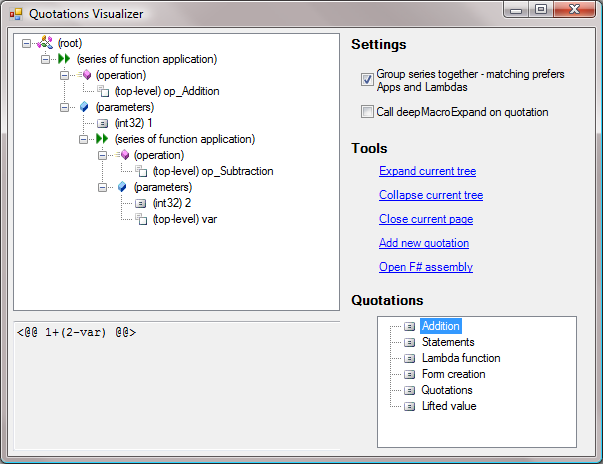Viewport: 603px width, 464px height.
Task: Click the root node icon in tree
Action: [44, 44]
